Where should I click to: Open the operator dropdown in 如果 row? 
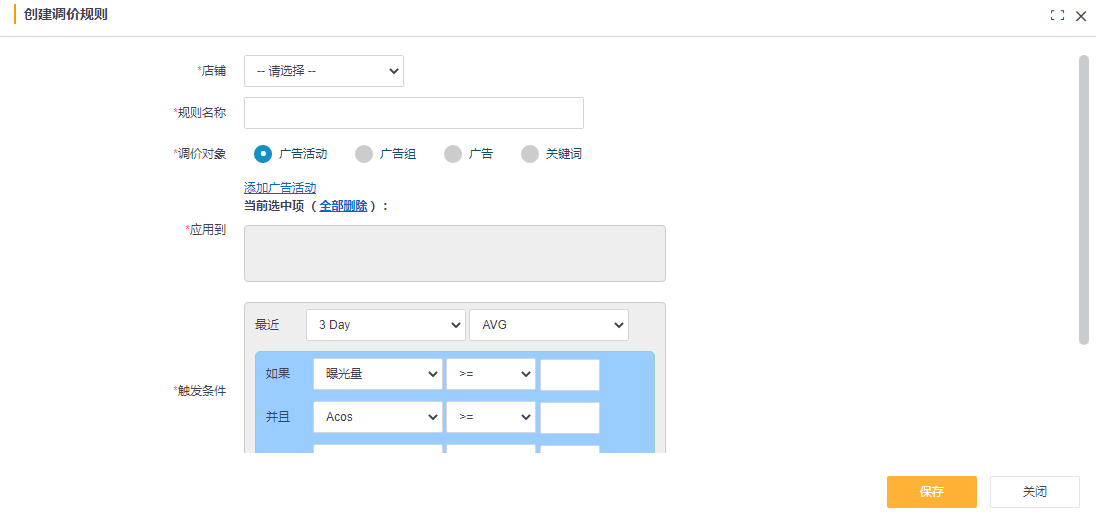(x=490, y=374)
